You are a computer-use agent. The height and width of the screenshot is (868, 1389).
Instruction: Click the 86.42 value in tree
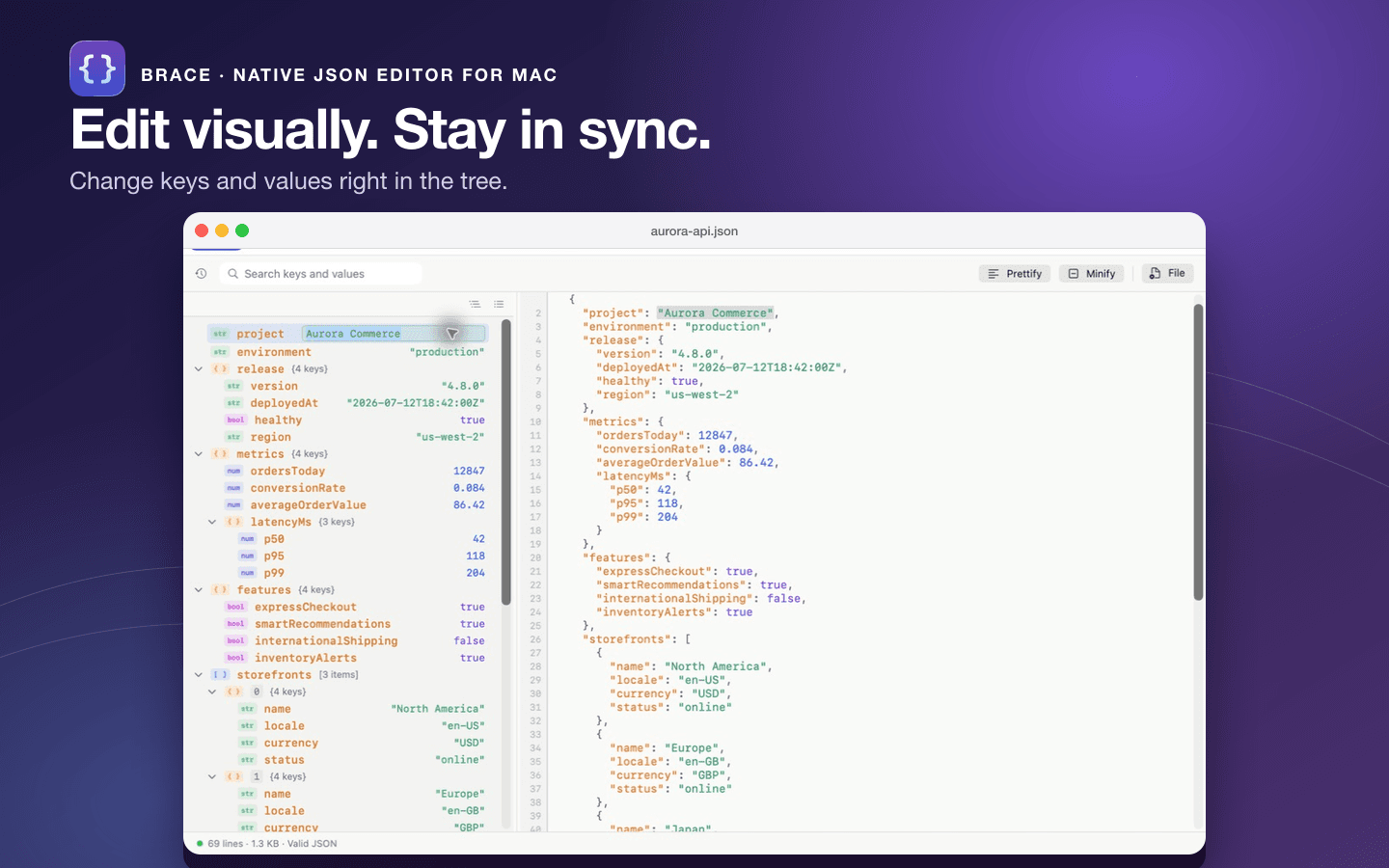469,505
